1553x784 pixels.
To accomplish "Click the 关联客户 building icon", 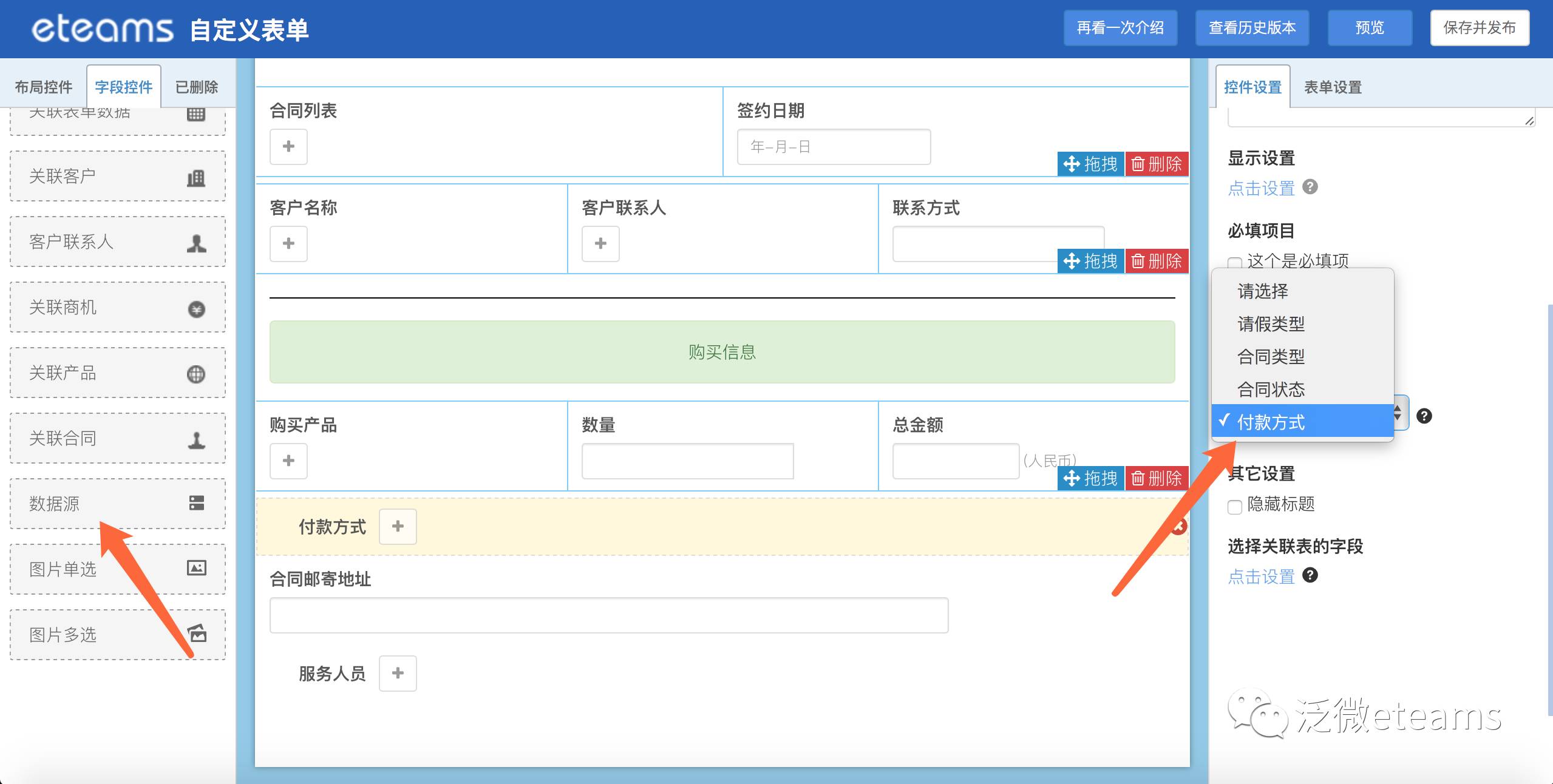I will tap(195, 178).
